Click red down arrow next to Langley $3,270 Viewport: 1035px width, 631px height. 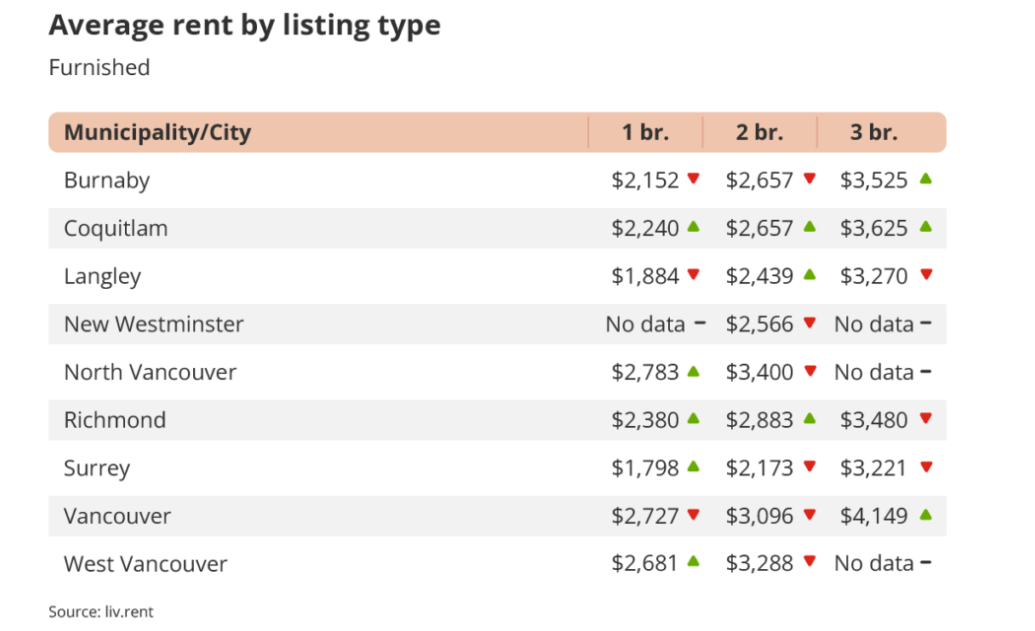(925, 275)
